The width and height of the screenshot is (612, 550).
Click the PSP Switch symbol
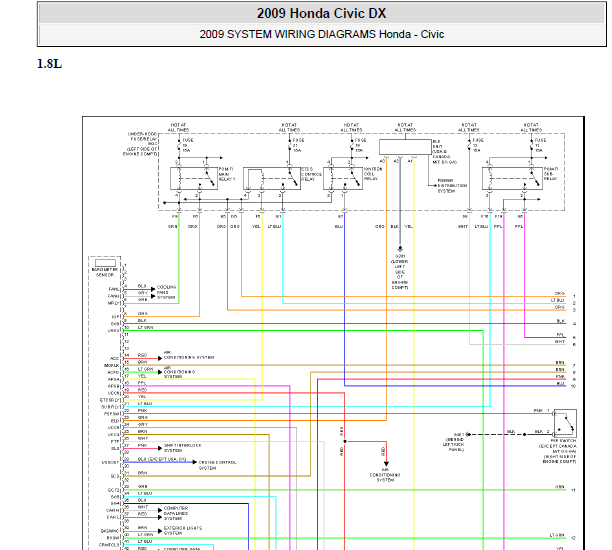(565, 423)
